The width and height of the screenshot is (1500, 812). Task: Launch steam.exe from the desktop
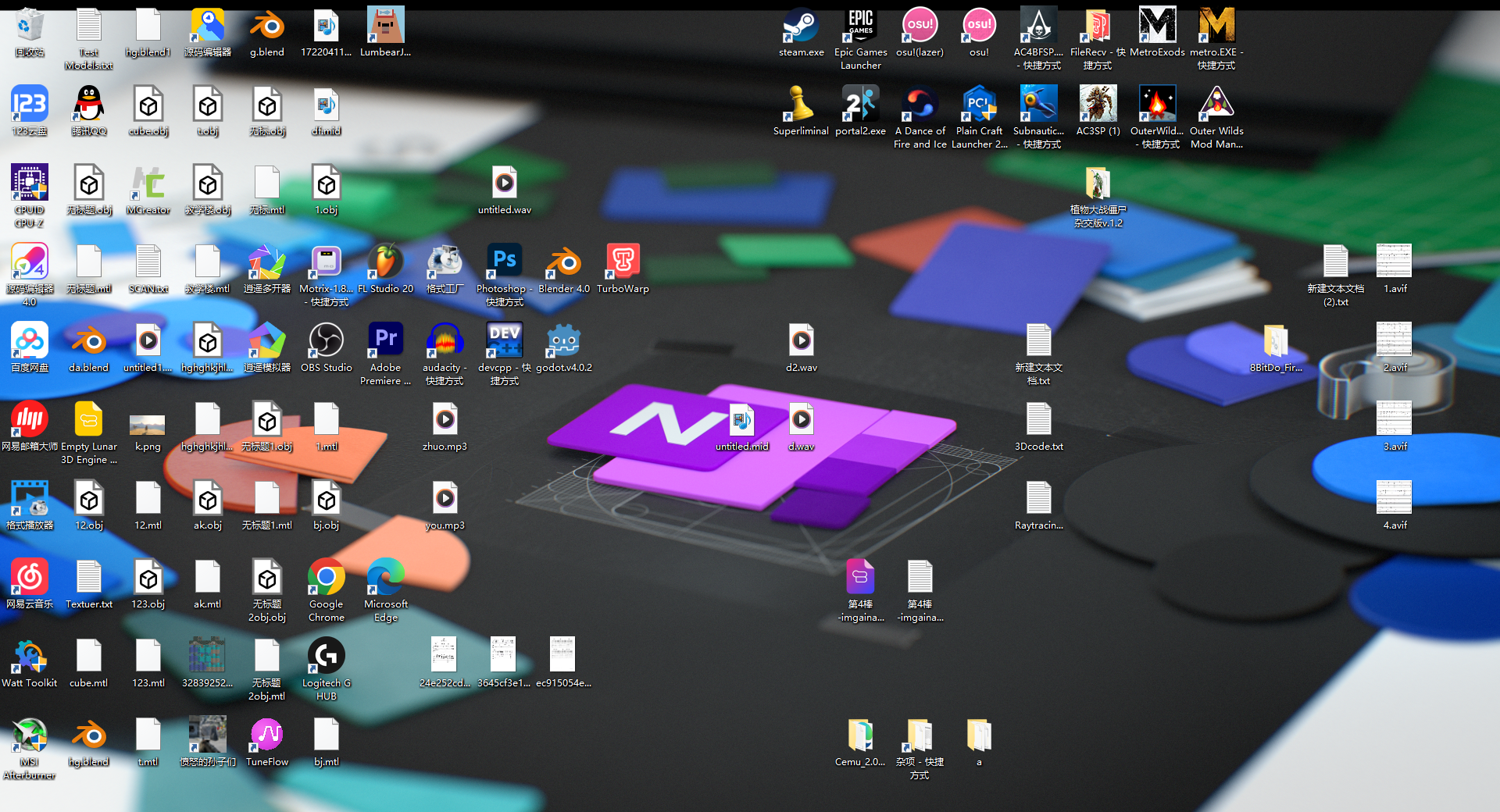click(x=801, y=26)
